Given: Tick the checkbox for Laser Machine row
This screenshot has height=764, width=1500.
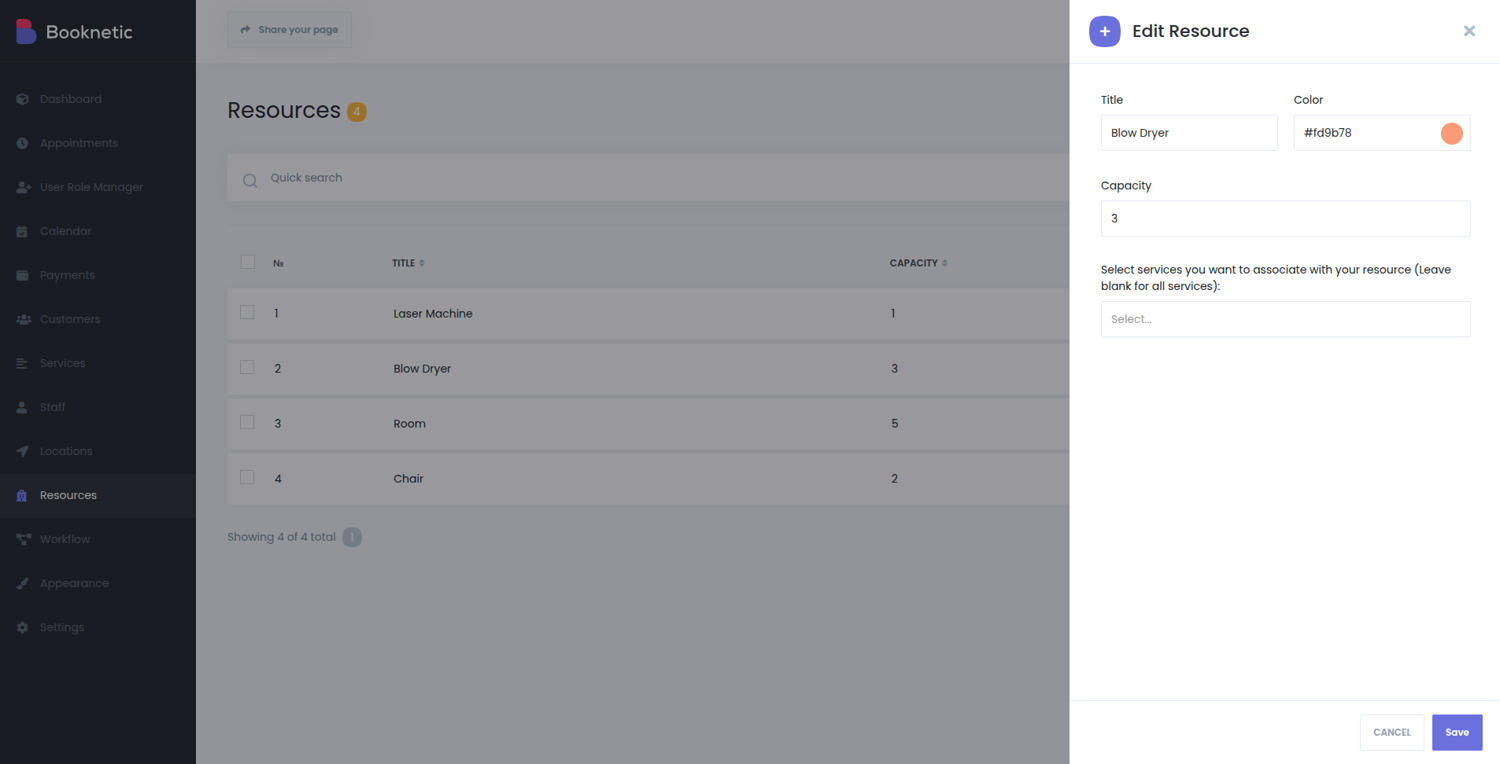Looking at the screenshot, I should point(247,312).
